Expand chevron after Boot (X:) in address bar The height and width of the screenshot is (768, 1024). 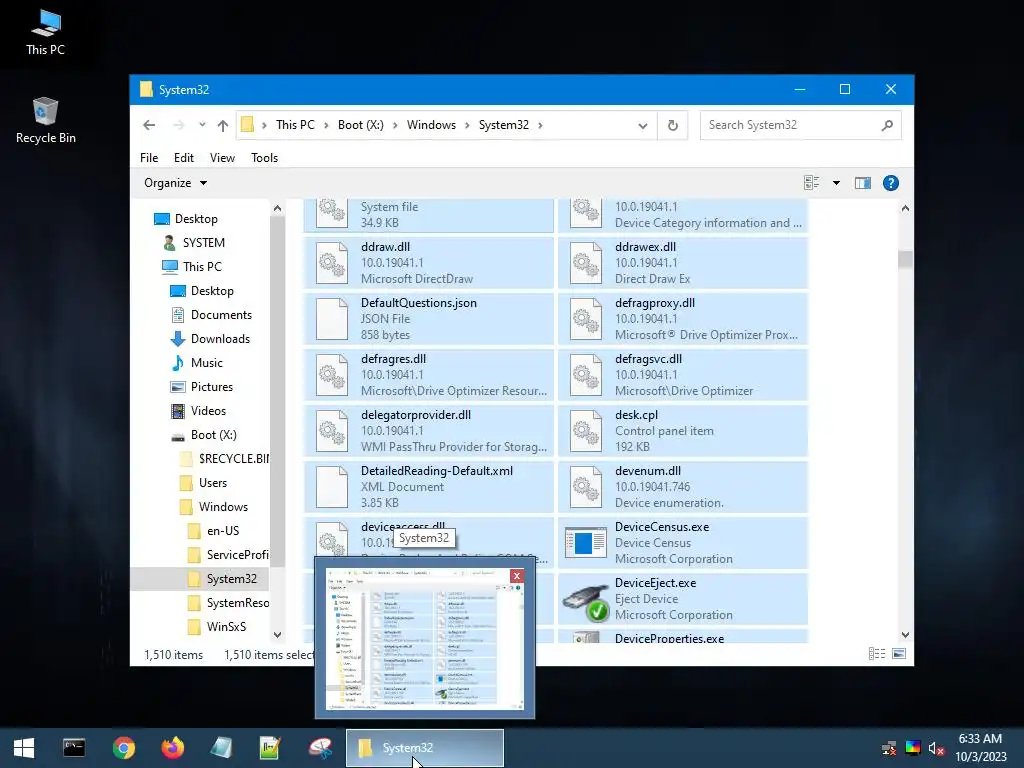coord(395,125)
